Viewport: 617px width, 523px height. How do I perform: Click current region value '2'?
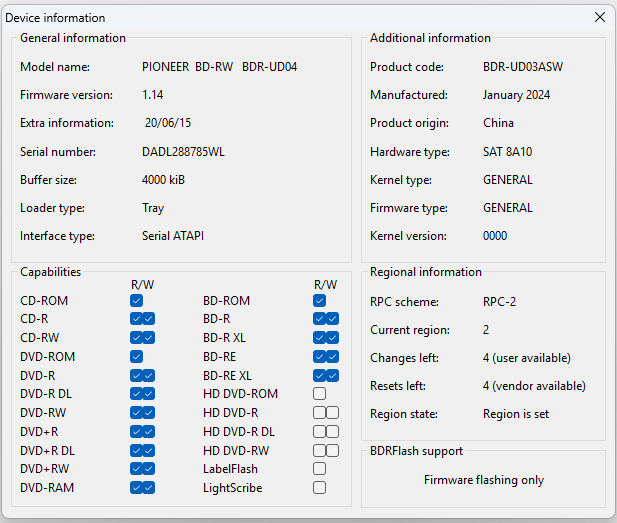coord(486,330)
